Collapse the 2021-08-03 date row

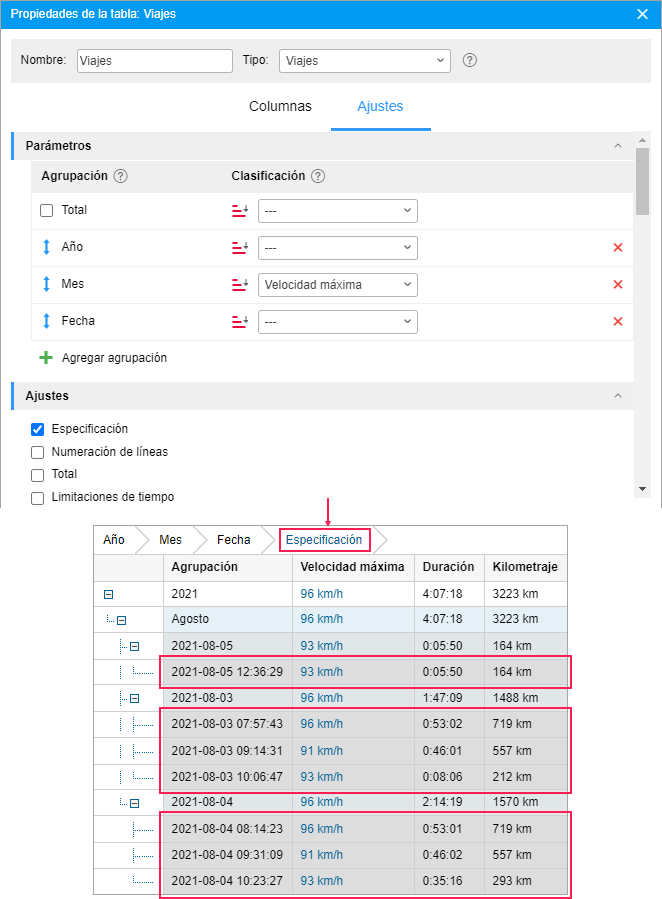coord(135,699)
